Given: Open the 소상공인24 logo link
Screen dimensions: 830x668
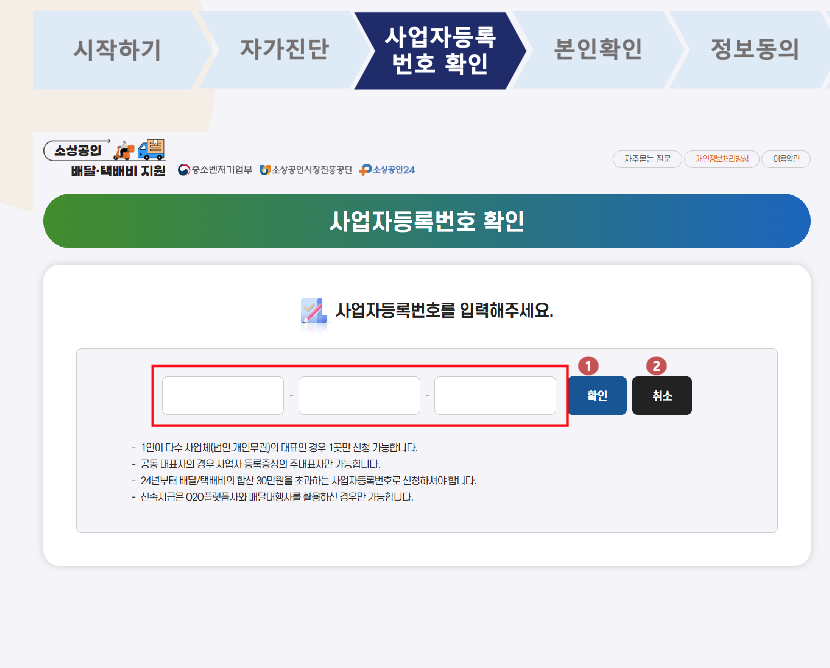Looking at the screenshot, I should point(387,170).
